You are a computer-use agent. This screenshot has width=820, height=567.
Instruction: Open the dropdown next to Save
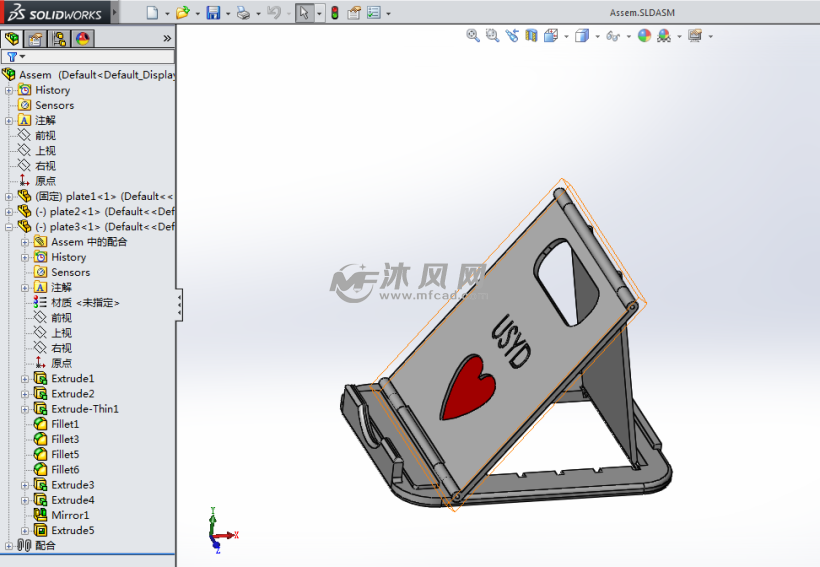tap(228, 14)
